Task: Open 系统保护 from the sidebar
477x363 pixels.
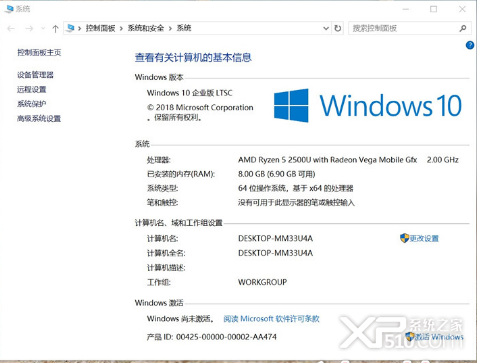Action: (32, 104)
